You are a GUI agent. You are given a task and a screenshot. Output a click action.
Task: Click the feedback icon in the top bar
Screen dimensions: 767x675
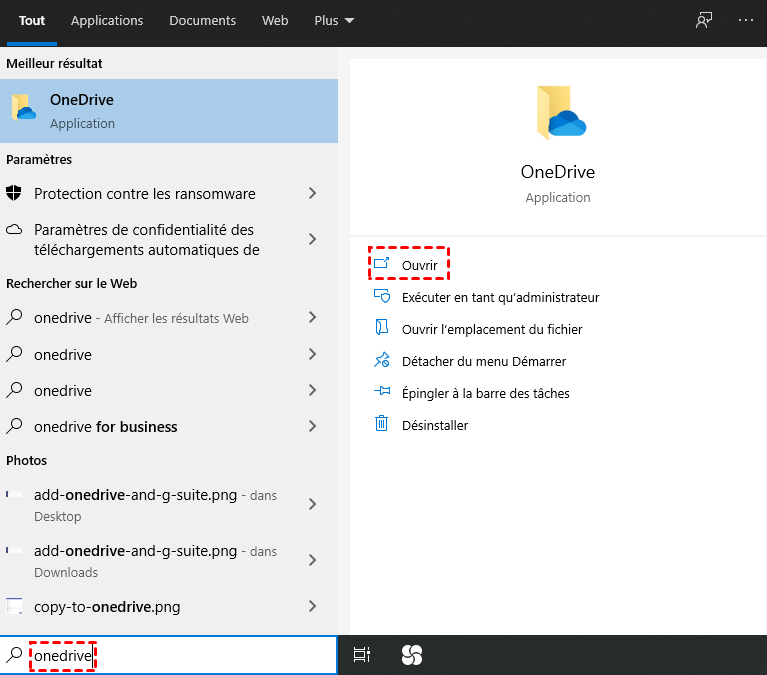[x=704, y=20]
